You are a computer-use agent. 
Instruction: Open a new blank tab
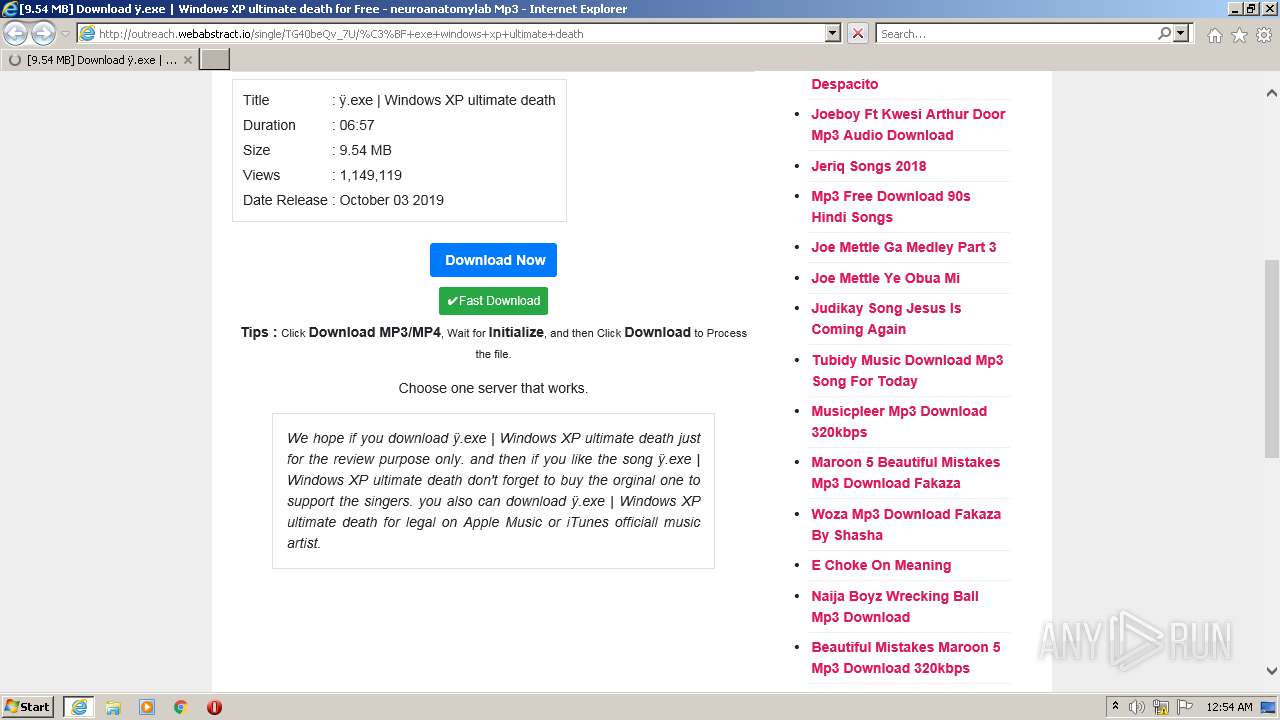pyautogui.click(x=215, y=60)
